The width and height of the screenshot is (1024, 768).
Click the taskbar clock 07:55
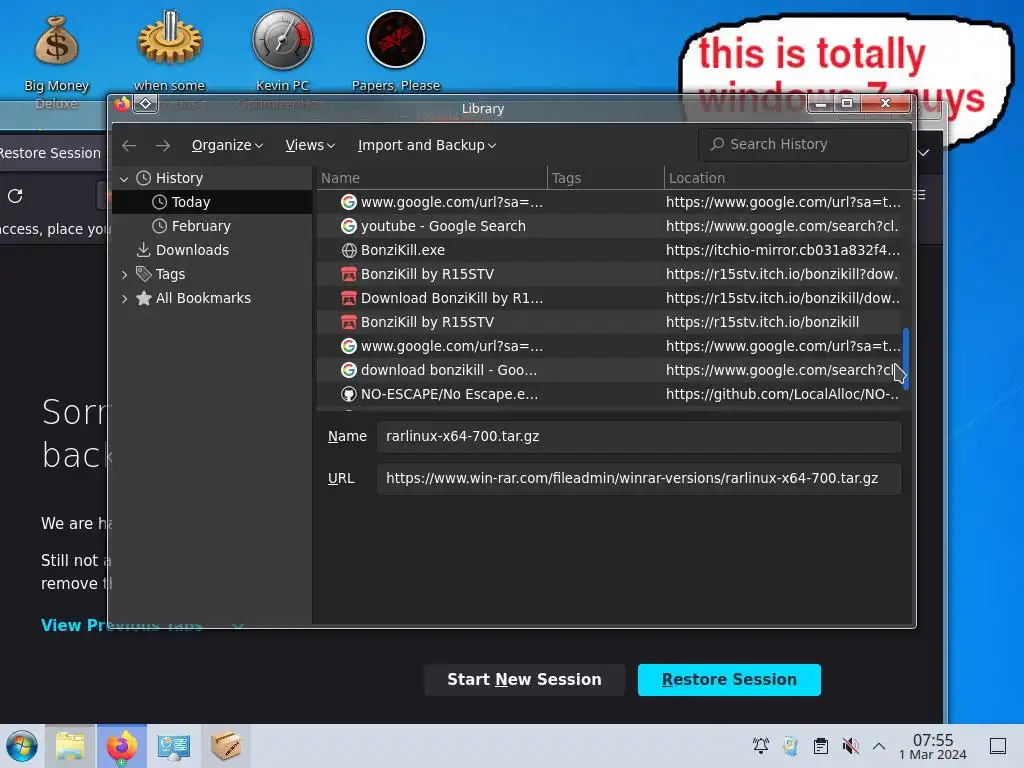pyautogui.click(x=933, y=746)
